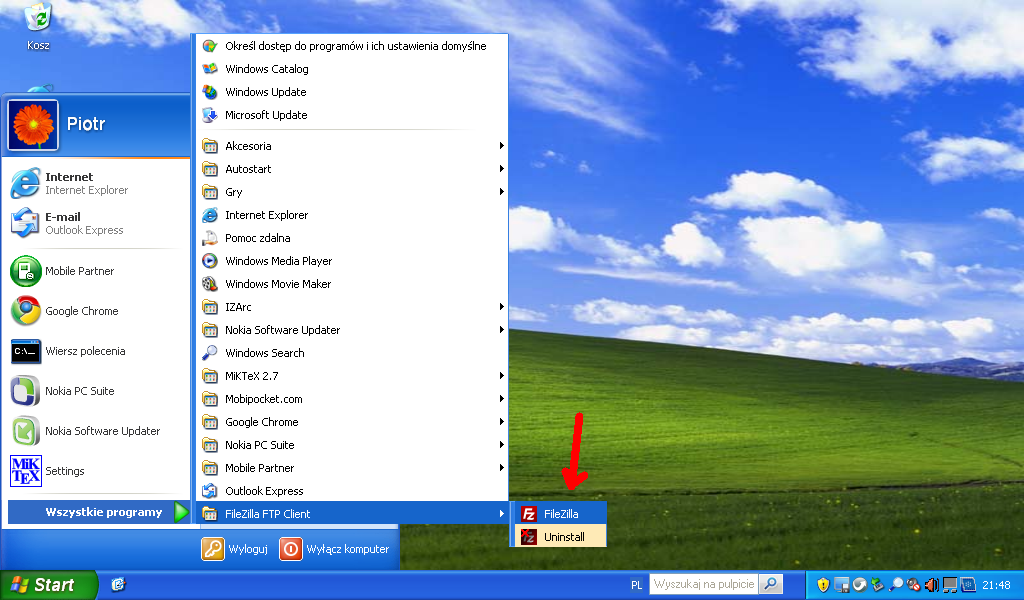Launch Nokia PC Suite from recent programs
The width and height of the screenshot is (1024, 600).
[96, 390]
